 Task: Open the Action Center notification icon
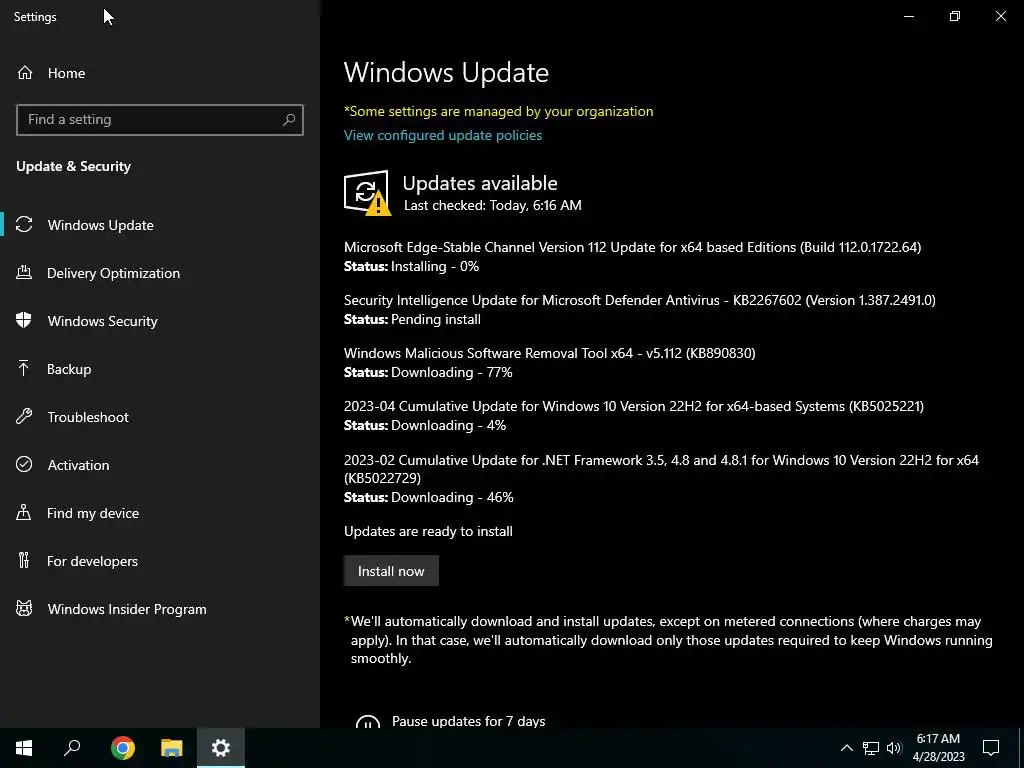click(x=991, y=748)
